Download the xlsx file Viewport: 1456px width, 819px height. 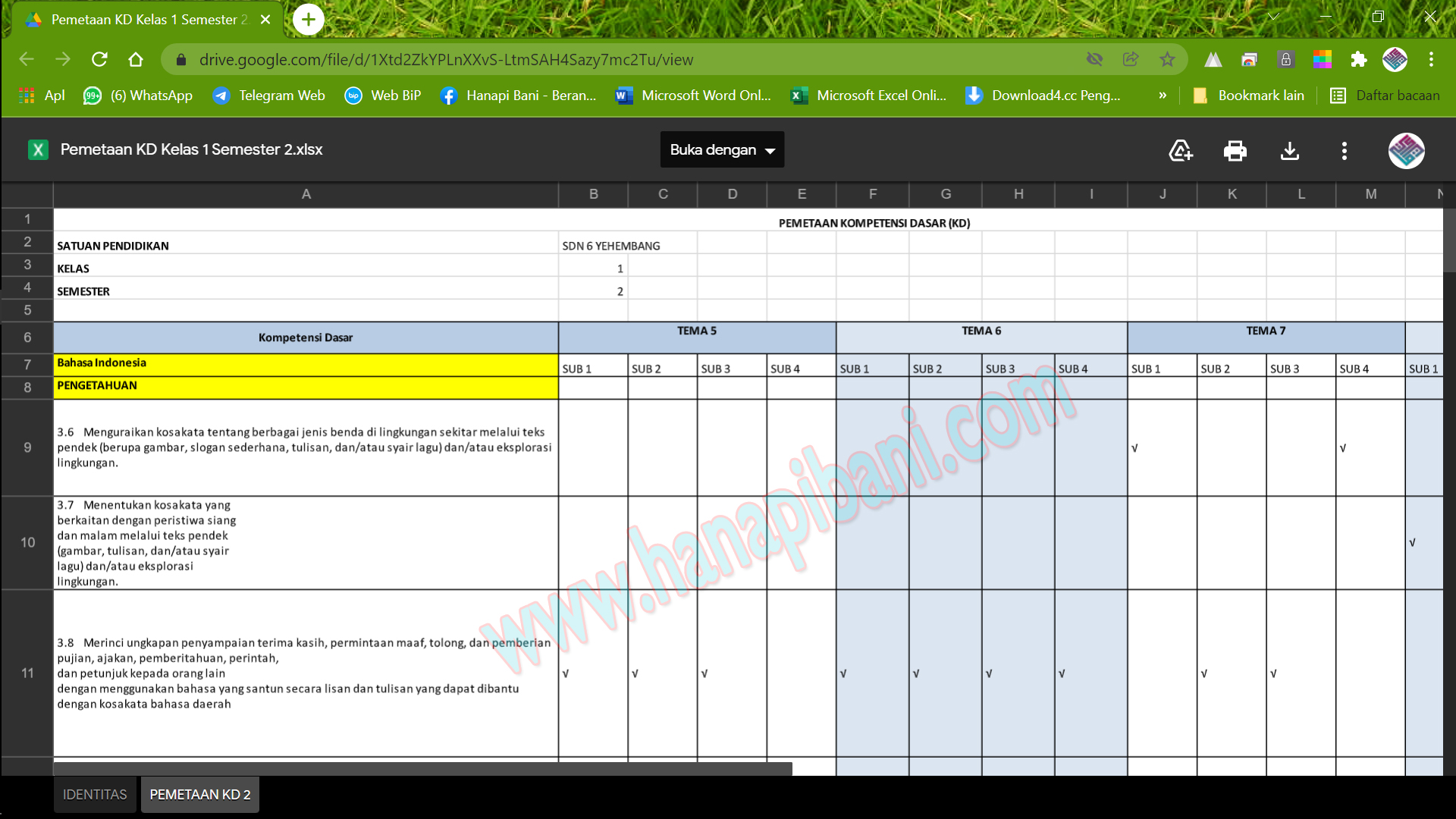(x=1289, y=150)
